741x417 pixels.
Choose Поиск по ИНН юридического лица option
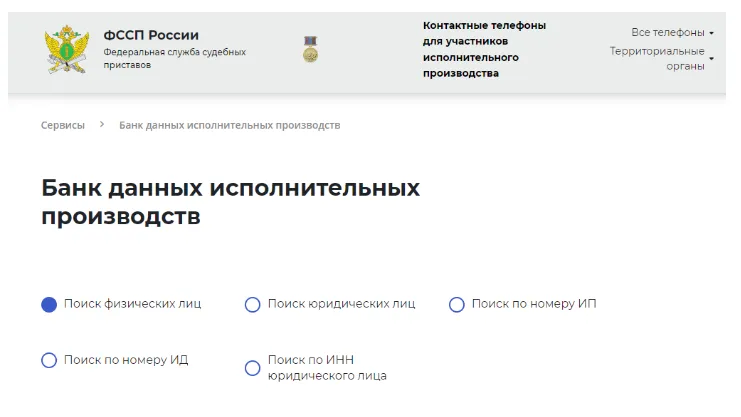click(252, 368)
